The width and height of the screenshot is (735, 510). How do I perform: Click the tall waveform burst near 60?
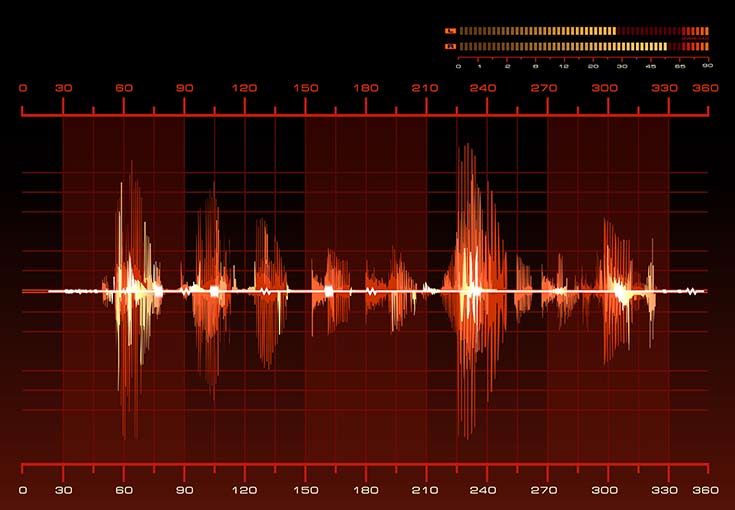pos(133,300)
